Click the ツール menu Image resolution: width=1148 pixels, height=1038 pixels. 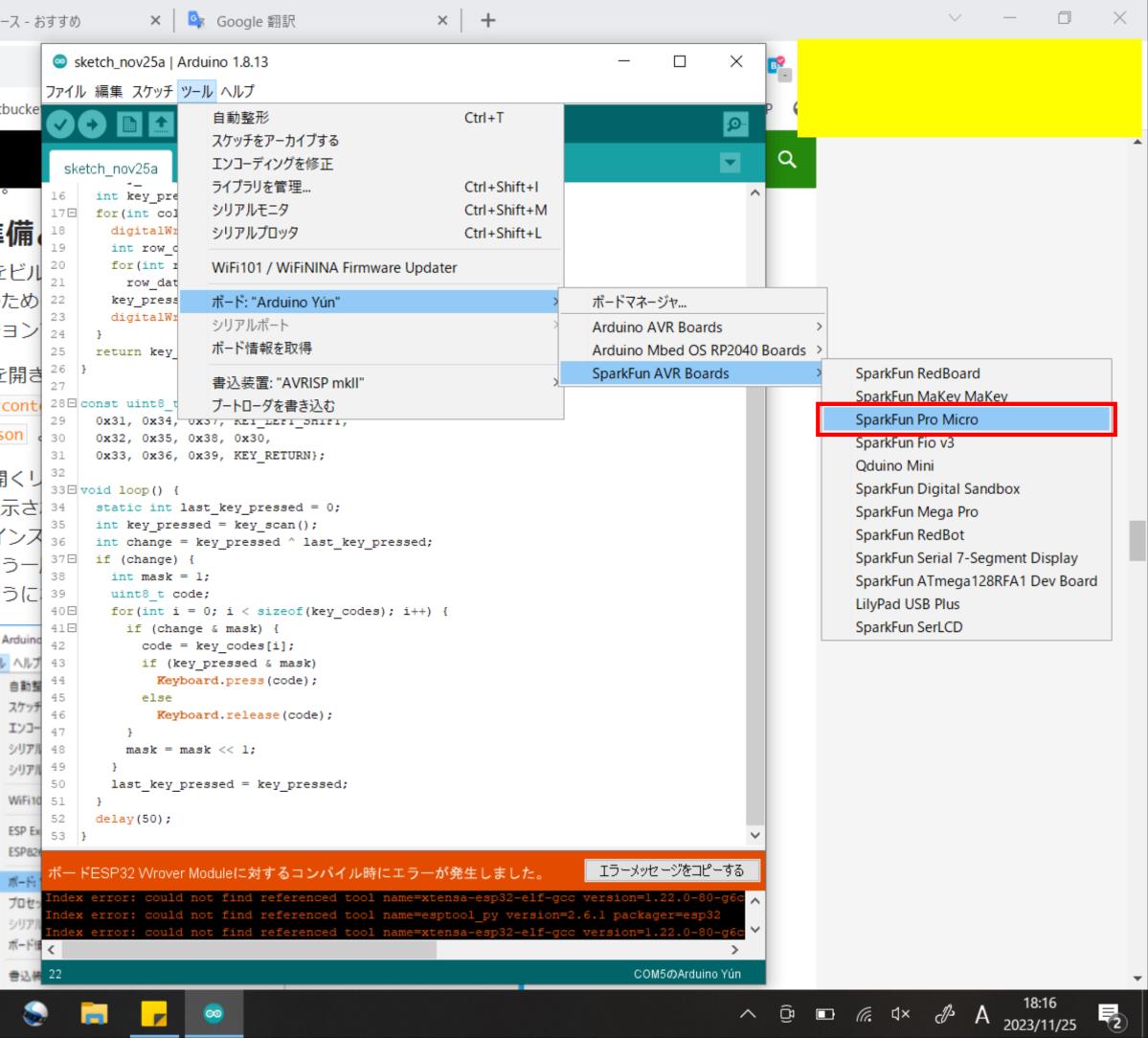(x=196, y=92)
